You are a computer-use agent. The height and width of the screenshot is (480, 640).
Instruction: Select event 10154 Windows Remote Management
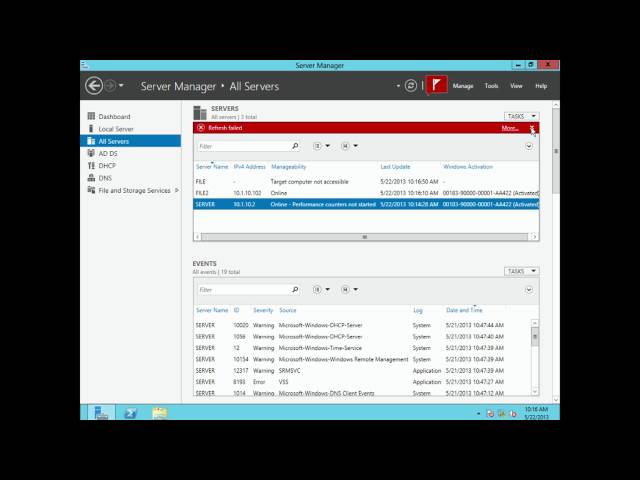coord(362,359)
